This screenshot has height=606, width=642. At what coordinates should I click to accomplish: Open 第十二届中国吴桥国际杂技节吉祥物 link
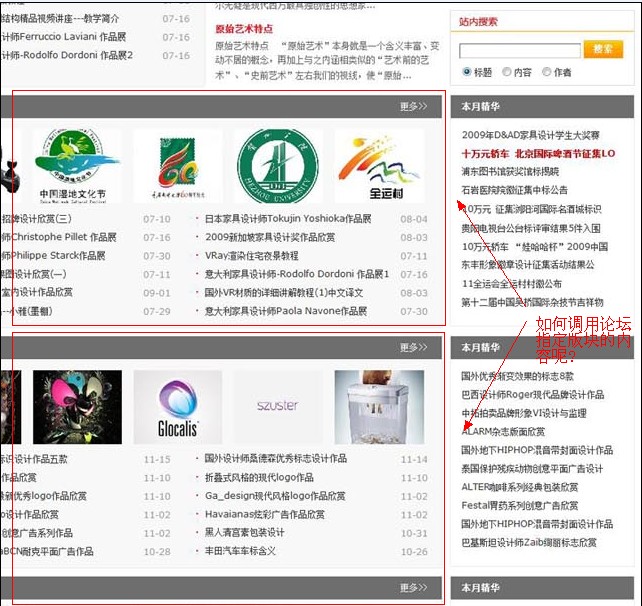[533, 302]
